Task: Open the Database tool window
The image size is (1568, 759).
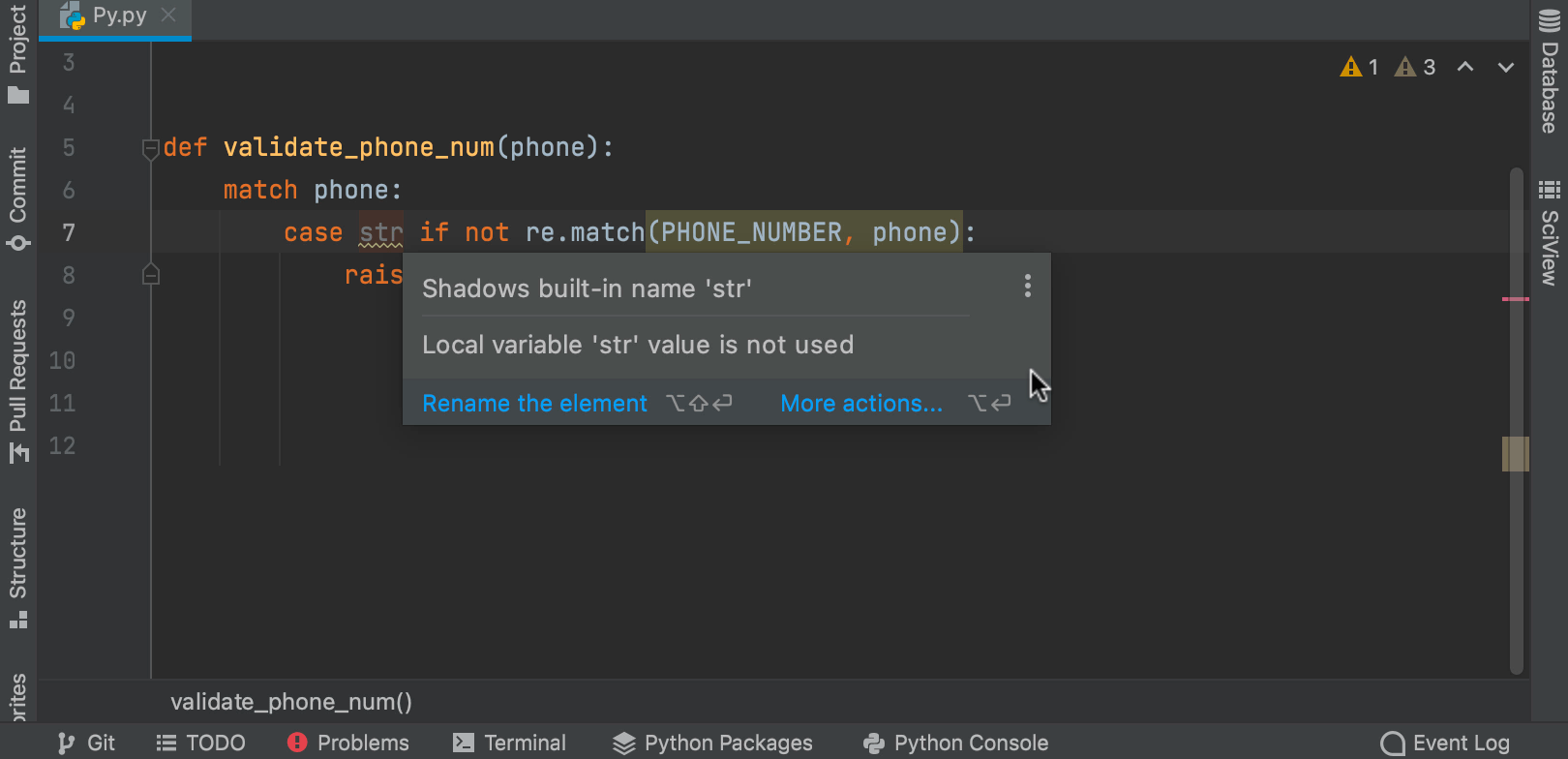Action: [1550, 71]
